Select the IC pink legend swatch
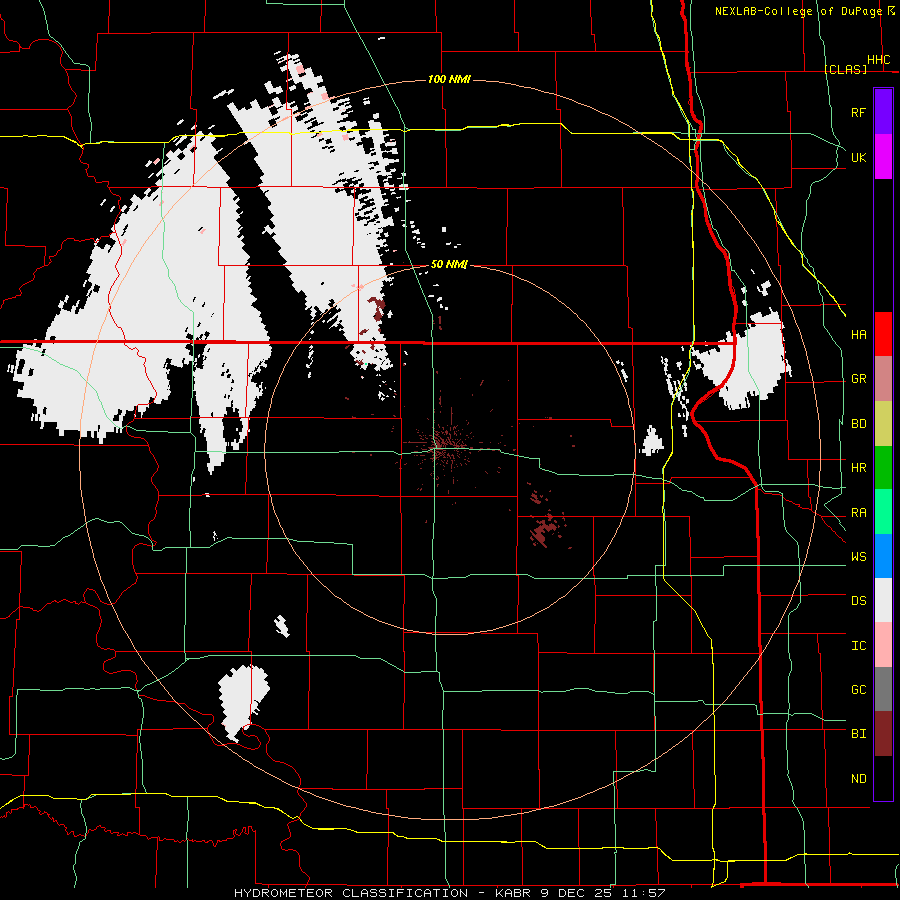The image size is (900, 900). tap(883, 645)
